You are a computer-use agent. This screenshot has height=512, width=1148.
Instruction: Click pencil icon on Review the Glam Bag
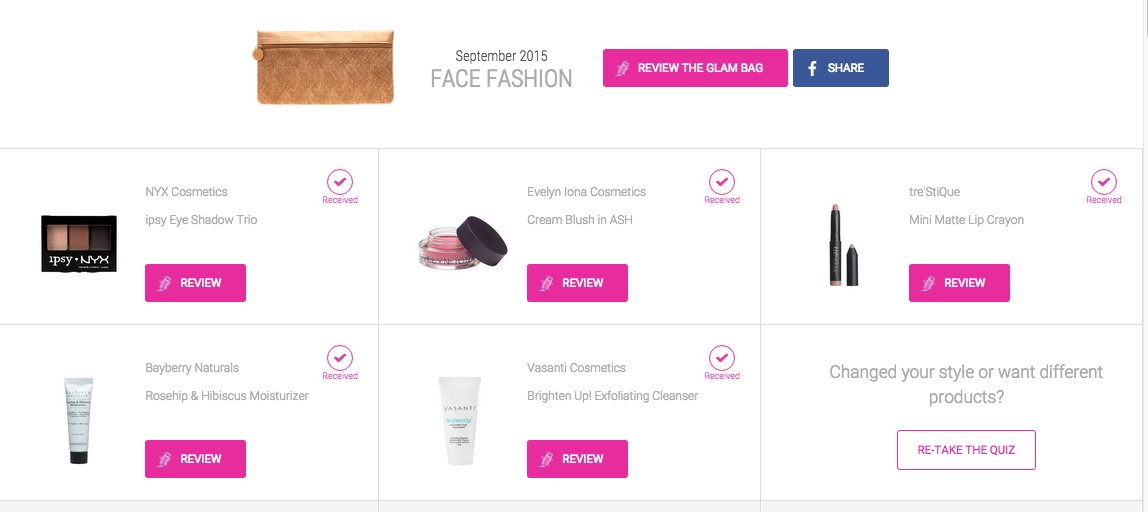point(622,68)
